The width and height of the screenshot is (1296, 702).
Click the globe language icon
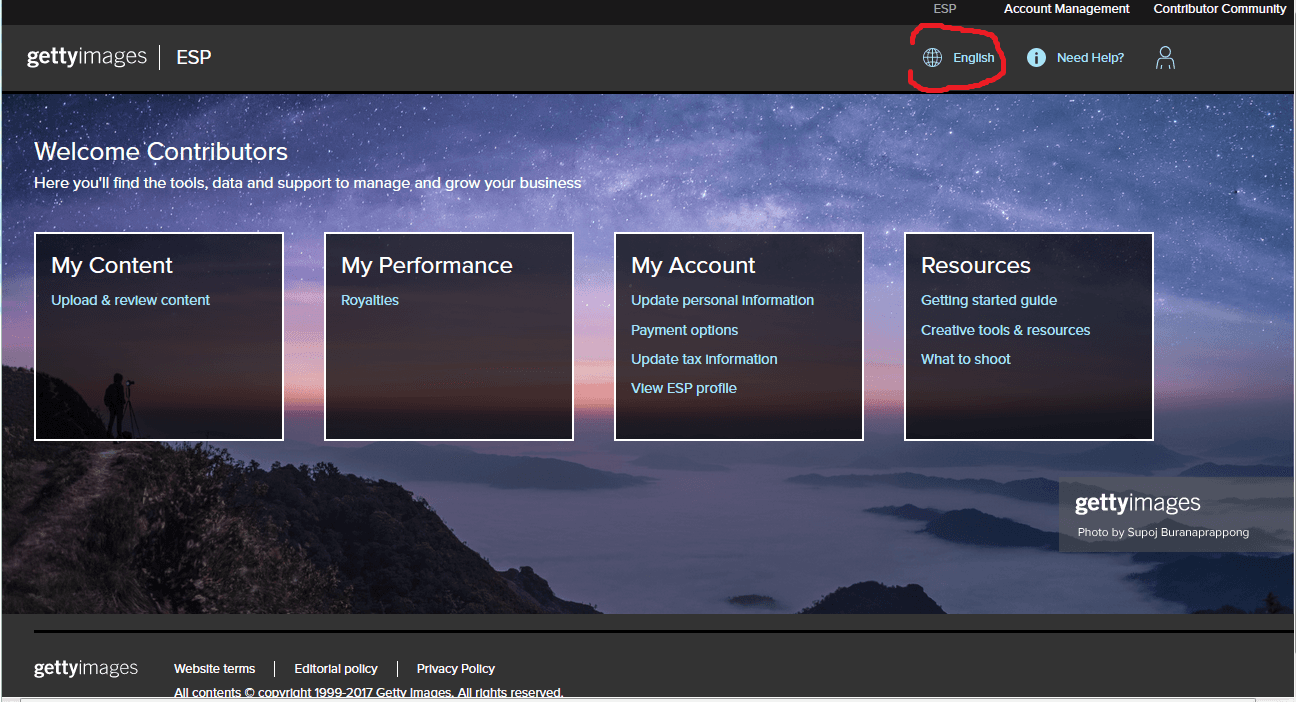[x=932, y=58]
